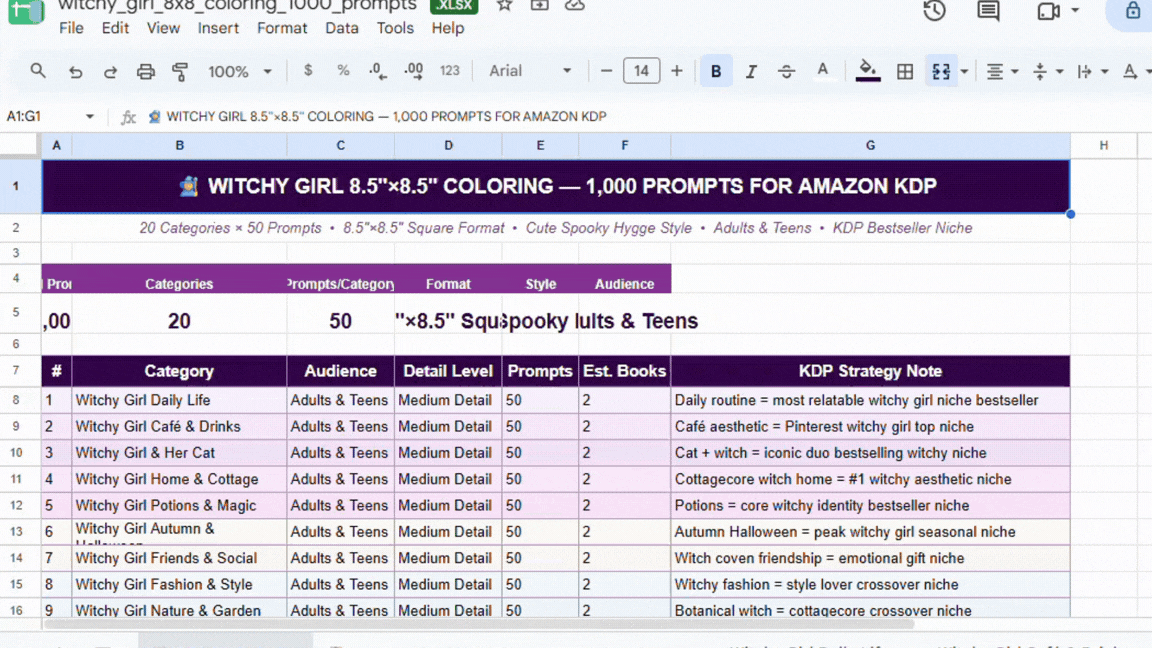
Task: Open horizontal align dropdown
Action: pos(1002,71)
